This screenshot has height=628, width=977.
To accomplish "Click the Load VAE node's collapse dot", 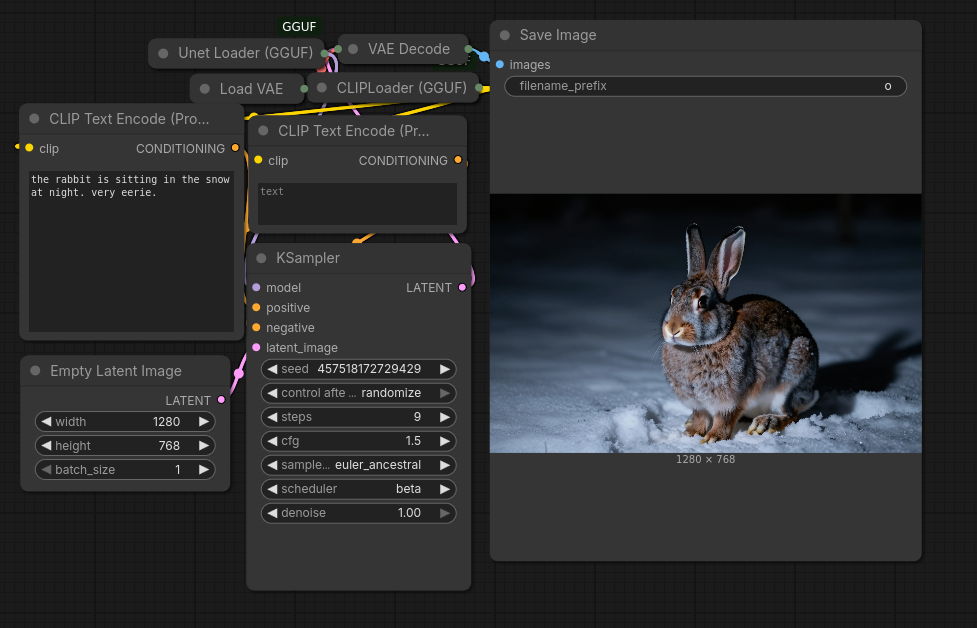I will (x=205, y=89).
